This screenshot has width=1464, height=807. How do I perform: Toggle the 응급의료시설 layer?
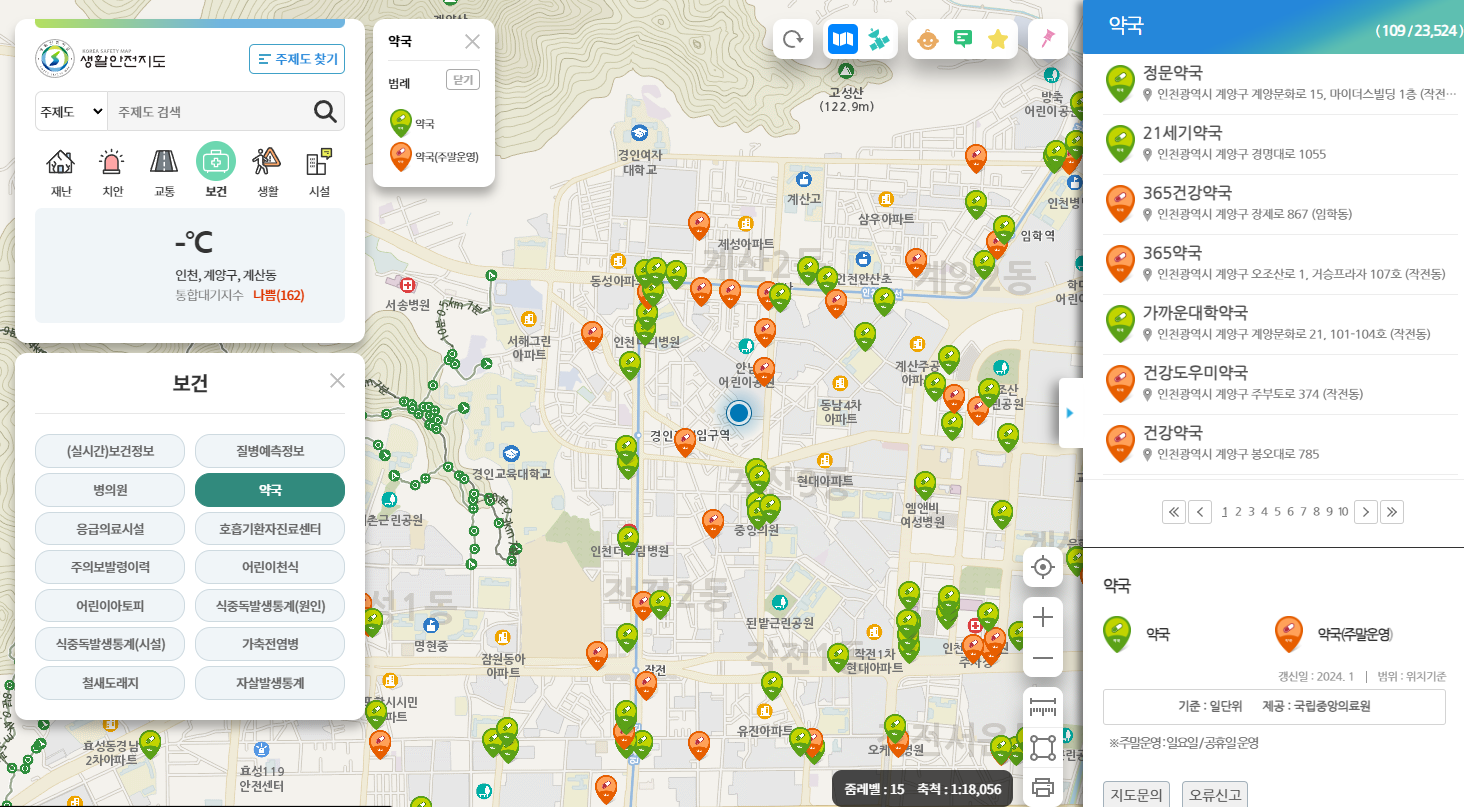tap(110, 528)
